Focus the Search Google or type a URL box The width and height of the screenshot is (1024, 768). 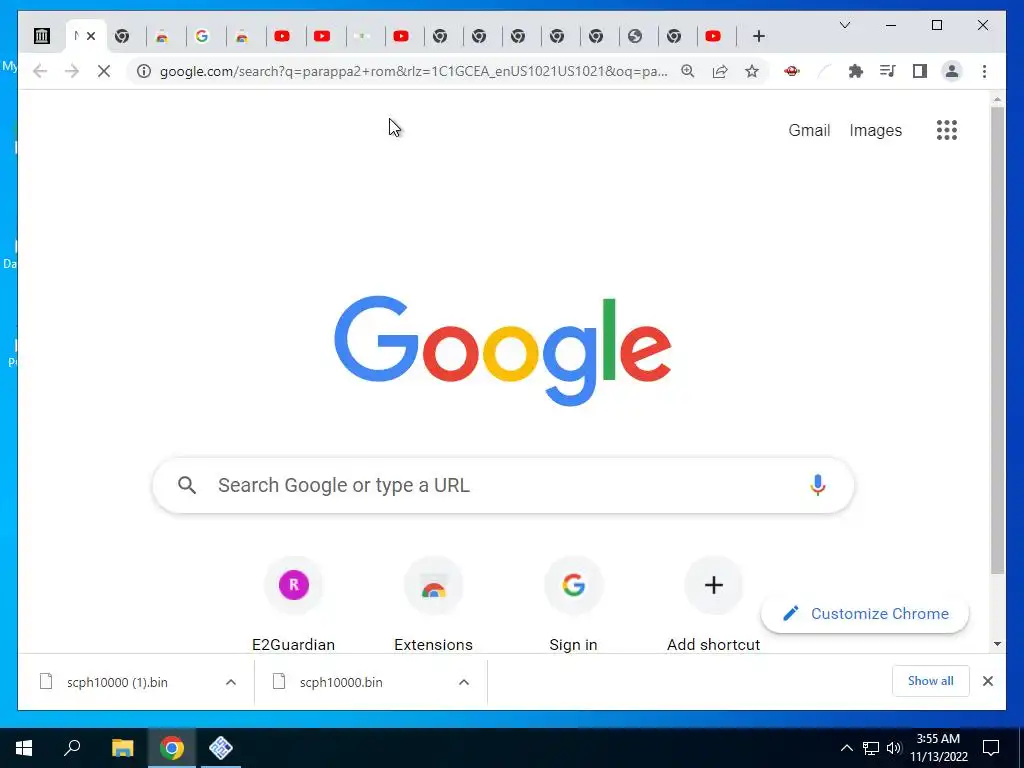(503, 485)
